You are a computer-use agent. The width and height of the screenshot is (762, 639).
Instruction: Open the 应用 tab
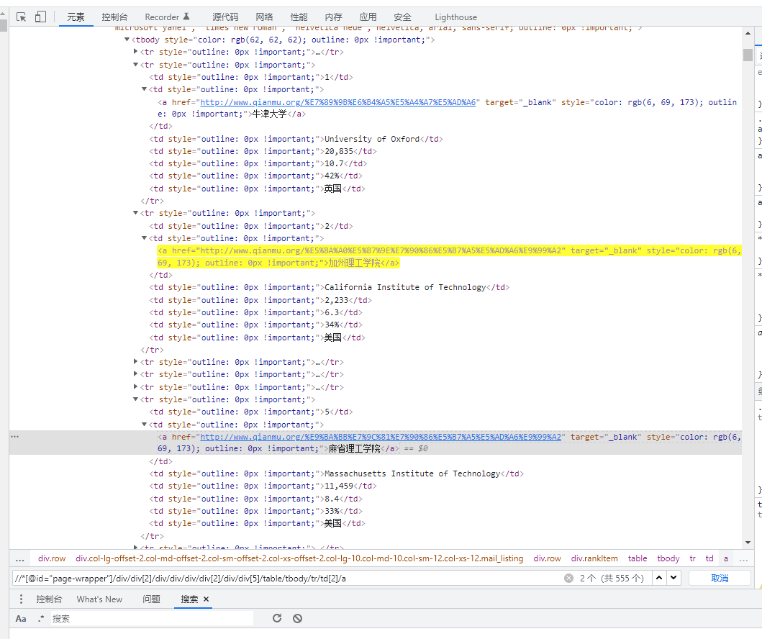(x=368, y=17)
